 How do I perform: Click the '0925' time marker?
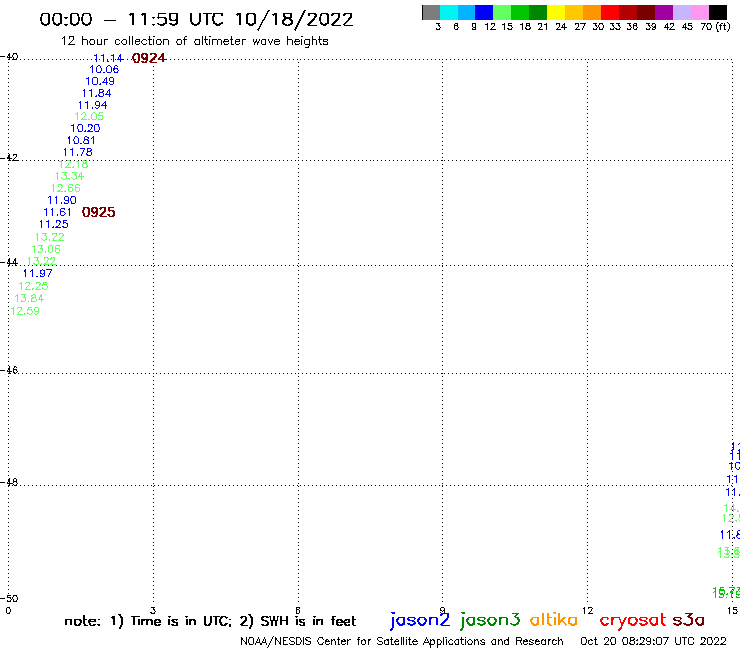98,212
